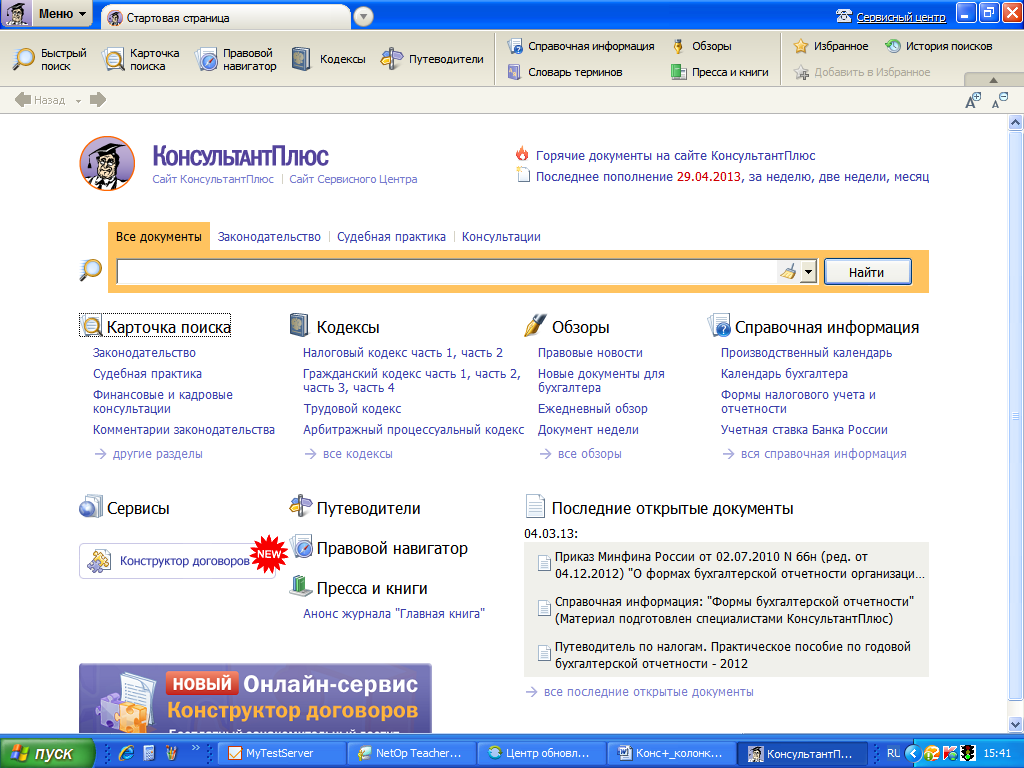Viewport: 1024px width, 768px height.
Task: Open Конструктор договоров service button
Action: pyautogui.click(x=178, y=561)
